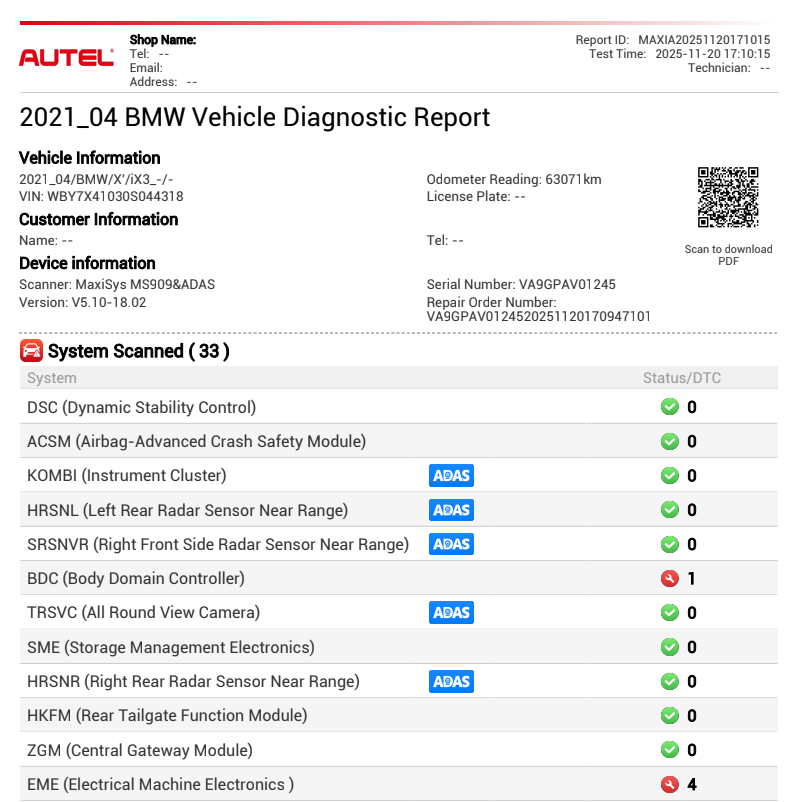Open EME (Electrical Machine Electronics) entry
797x802 pixels.
click(x=160, y=785)
